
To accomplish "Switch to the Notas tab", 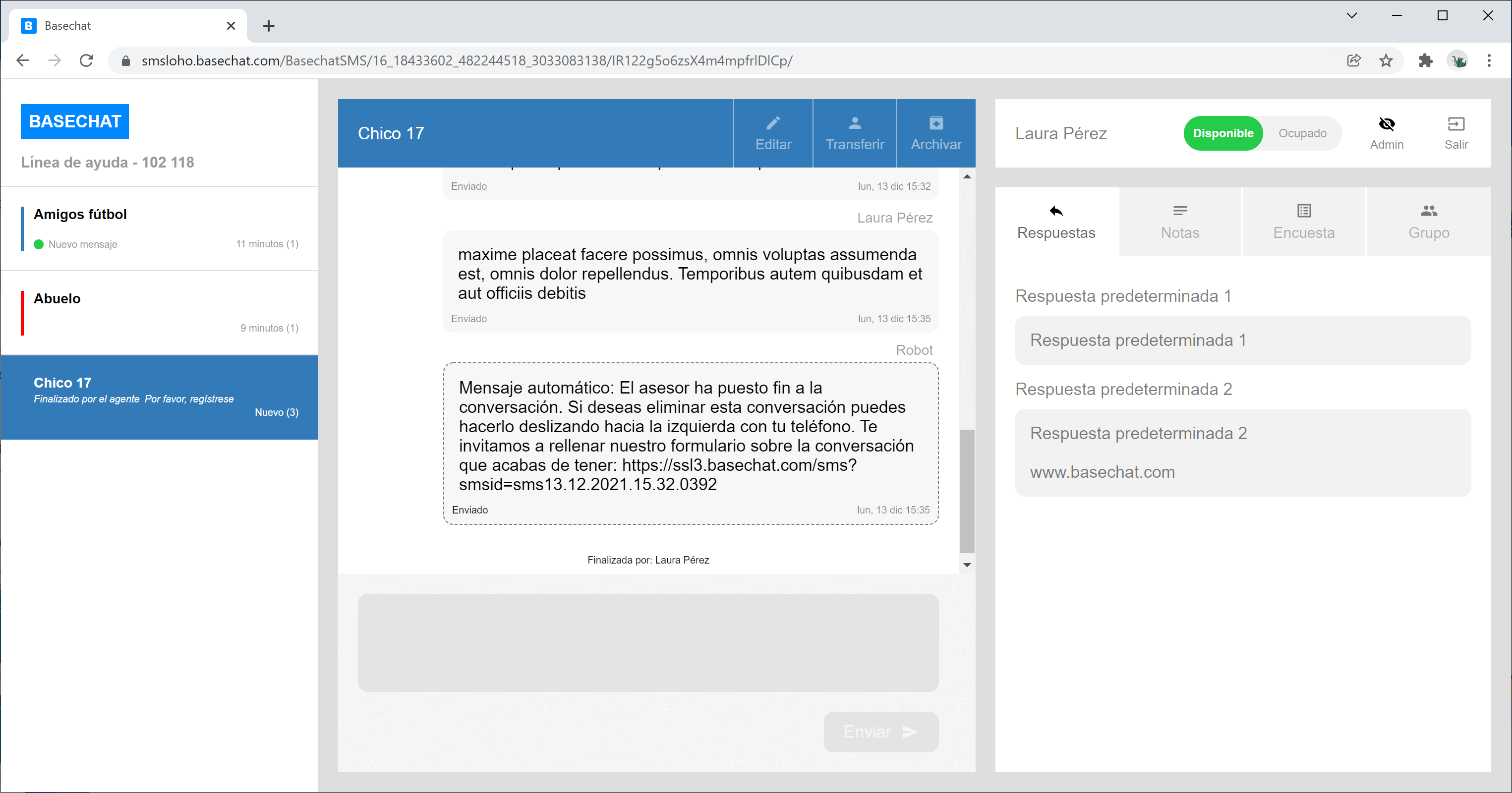I will coord(1179,222).
